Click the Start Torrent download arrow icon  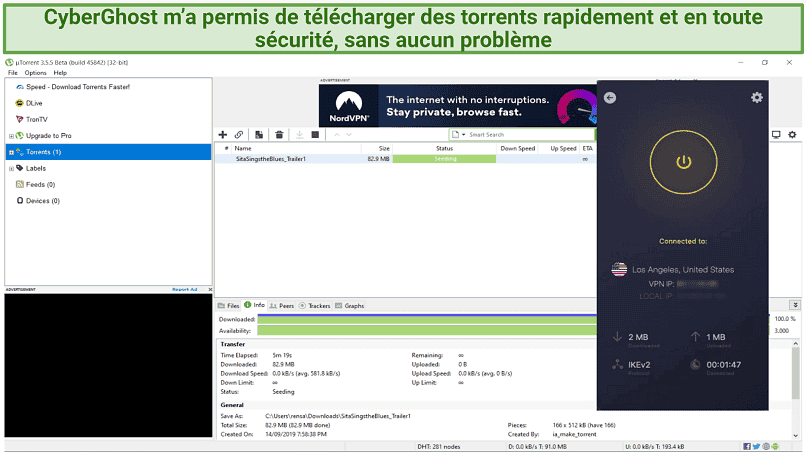click(299, 135)
